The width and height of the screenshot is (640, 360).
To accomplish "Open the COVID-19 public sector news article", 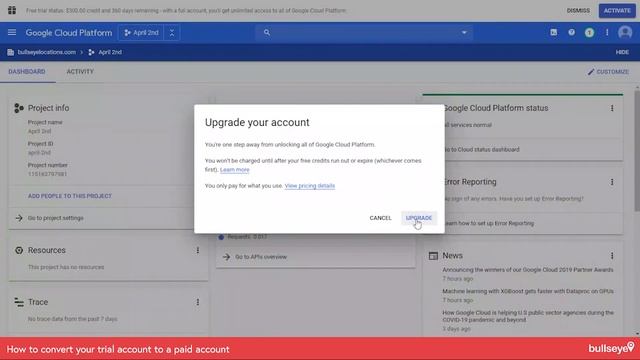I will 528,316.
